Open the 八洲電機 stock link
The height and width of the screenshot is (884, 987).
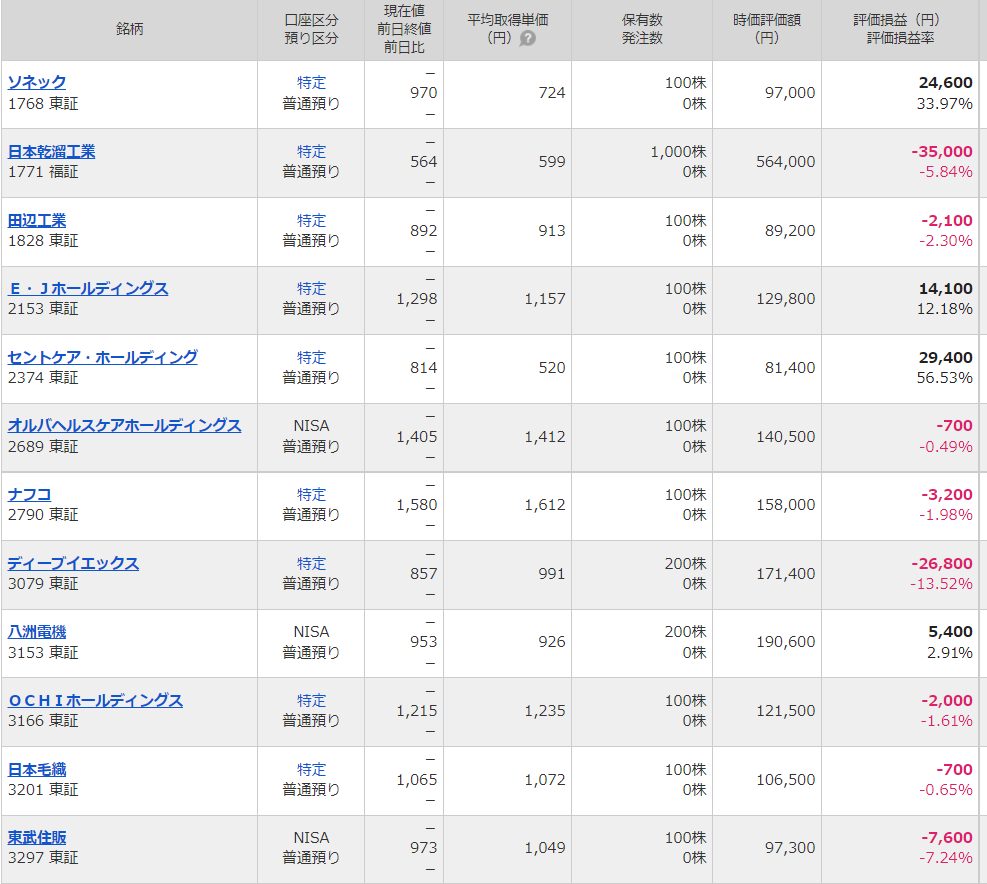click(x=37, y=632)
